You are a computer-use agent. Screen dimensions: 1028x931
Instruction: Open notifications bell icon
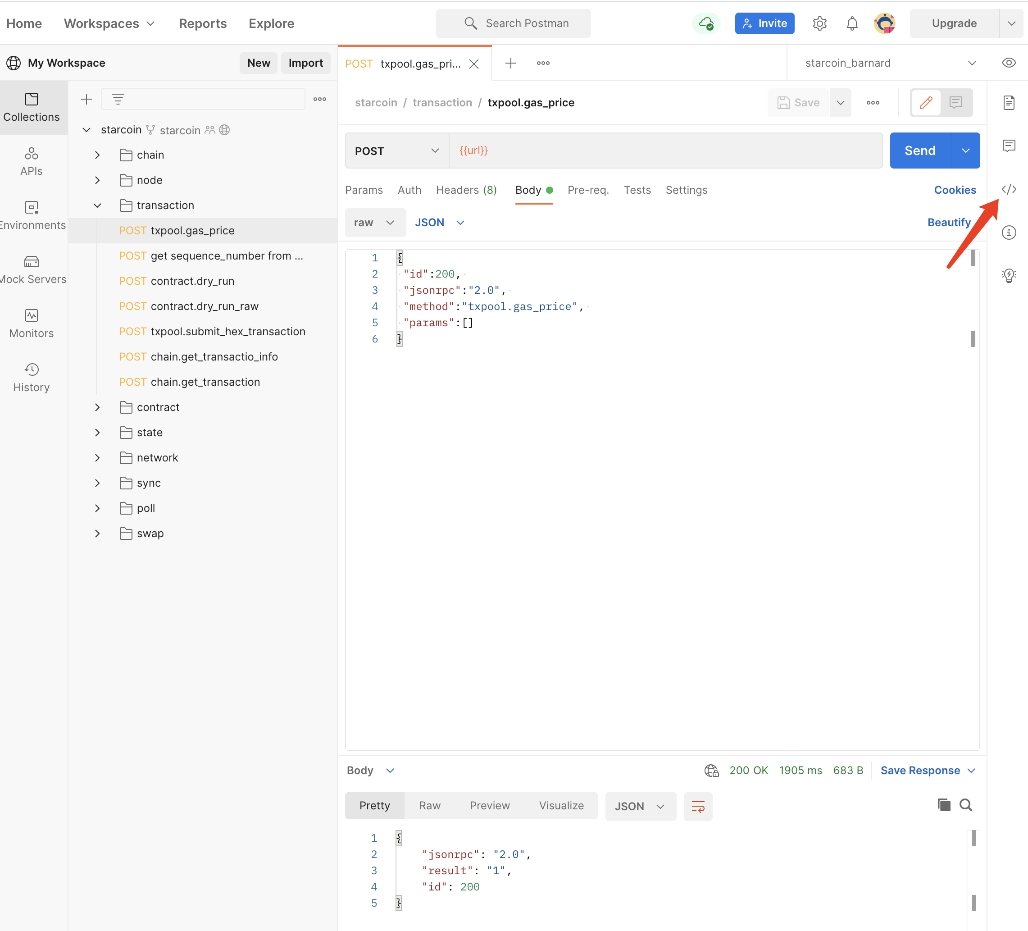(x=852, y=24)
